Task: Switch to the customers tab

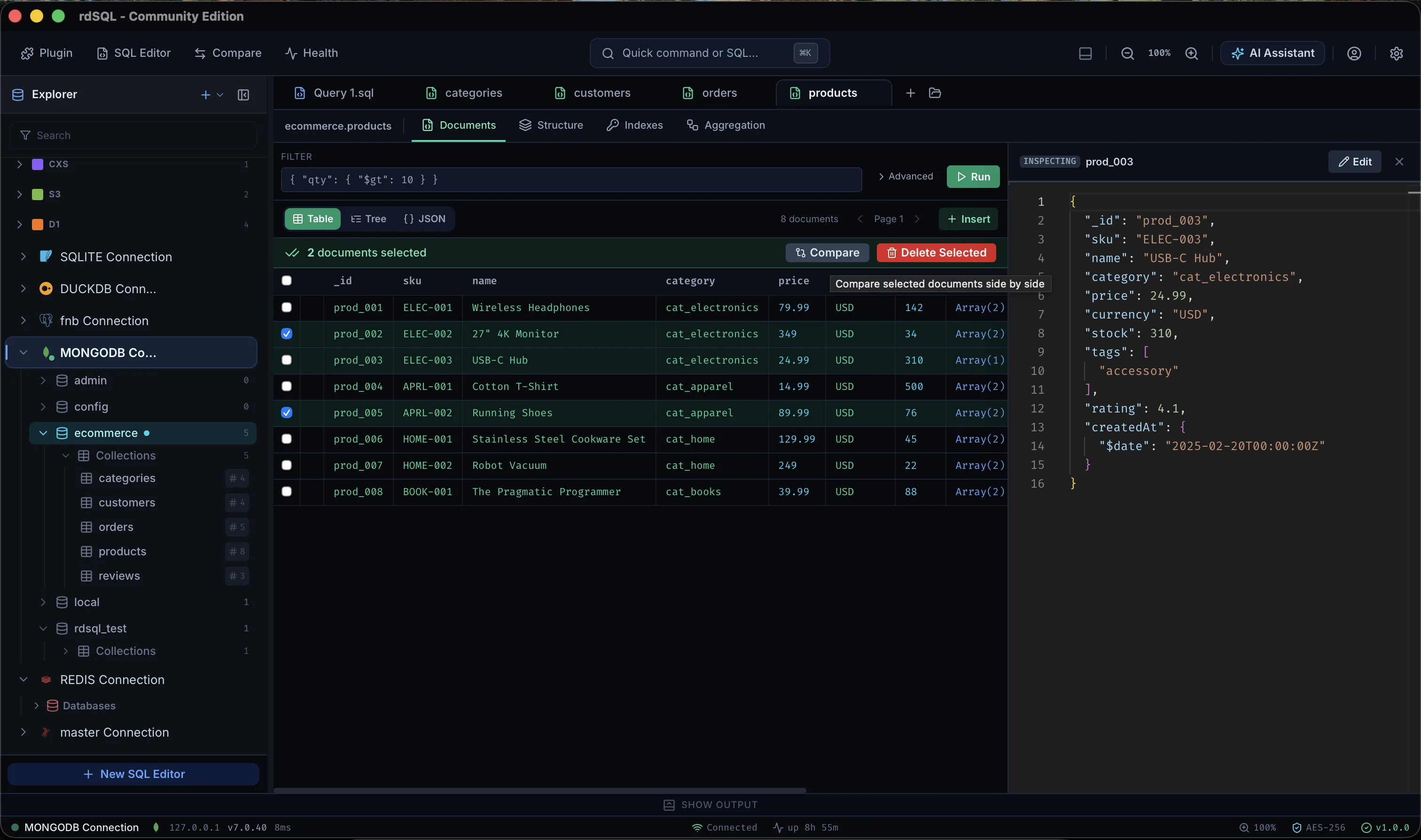Action: point(592,93)
